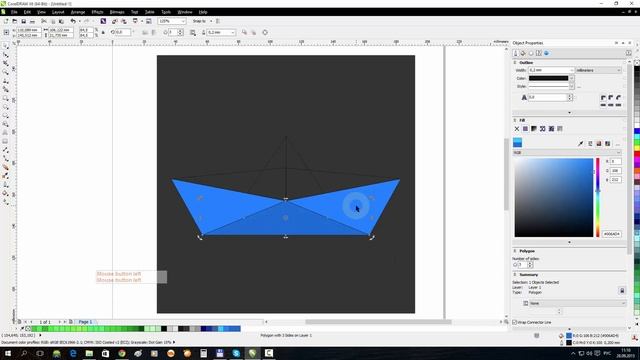This screenshot has height=360, width=640.
Task: Click the Cut scissors icon
Action: click(44, 21)
